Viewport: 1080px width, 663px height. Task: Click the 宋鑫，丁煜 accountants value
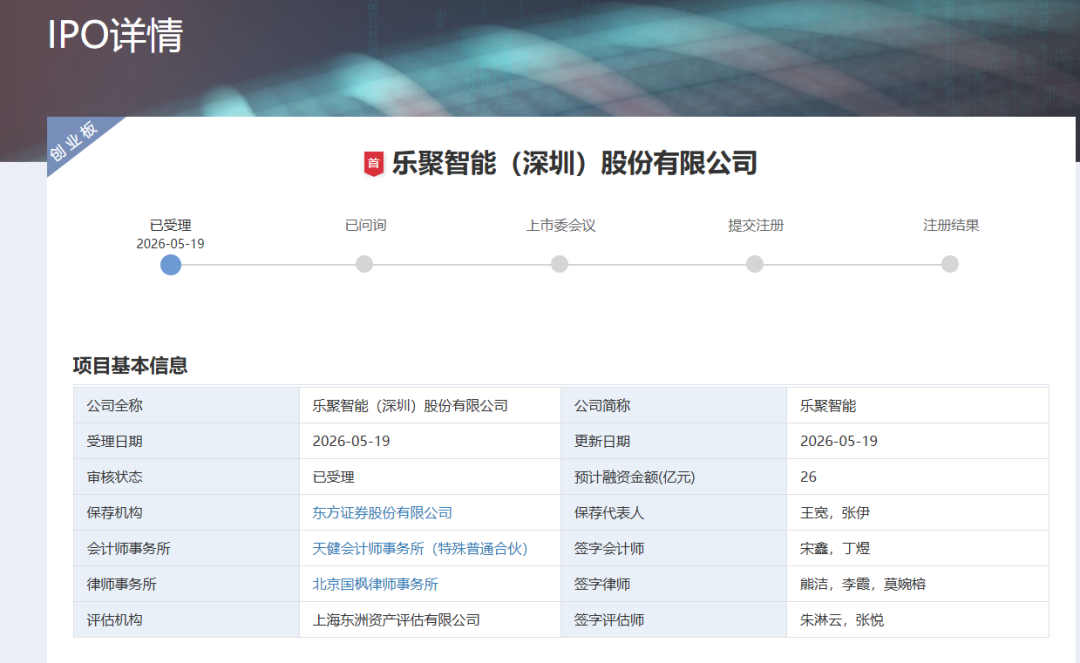pyautogui.click(x=835, y=549)
